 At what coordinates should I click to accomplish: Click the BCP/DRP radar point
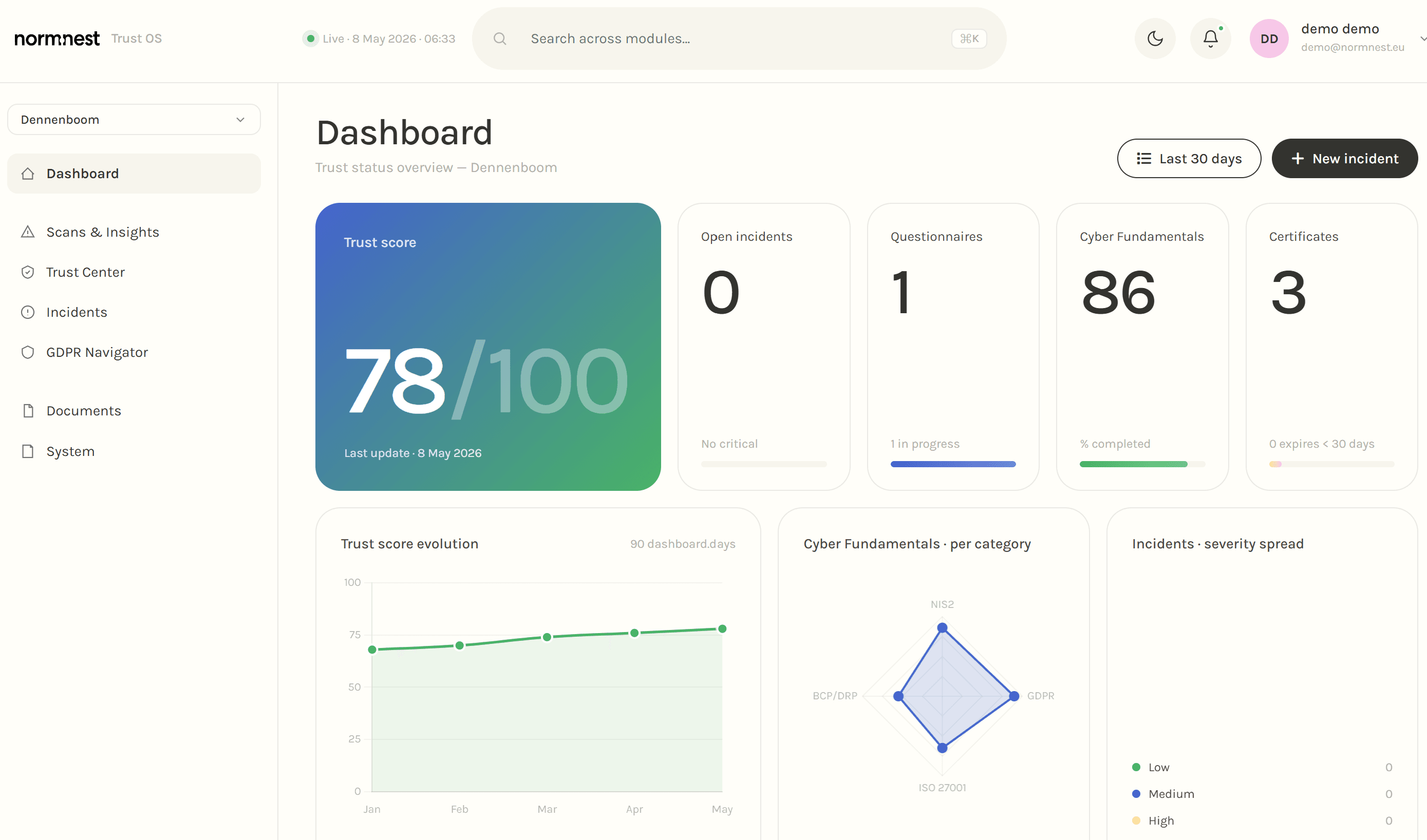click(x=898, y=696)
